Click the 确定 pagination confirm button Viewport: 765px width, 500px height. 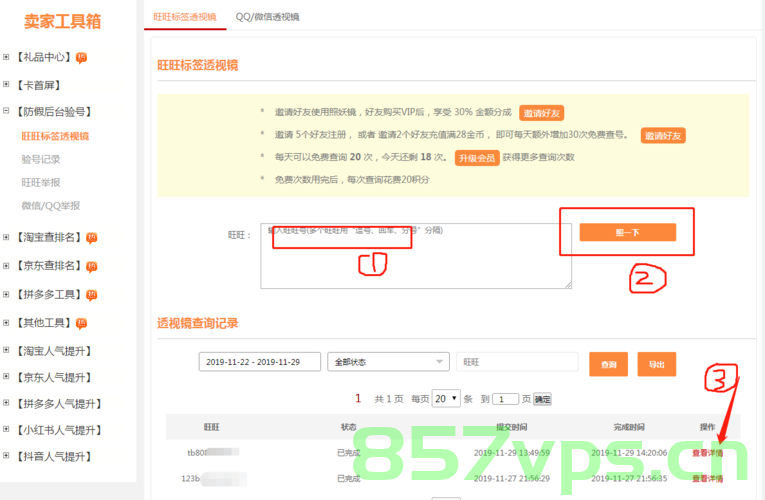[542, 399]
